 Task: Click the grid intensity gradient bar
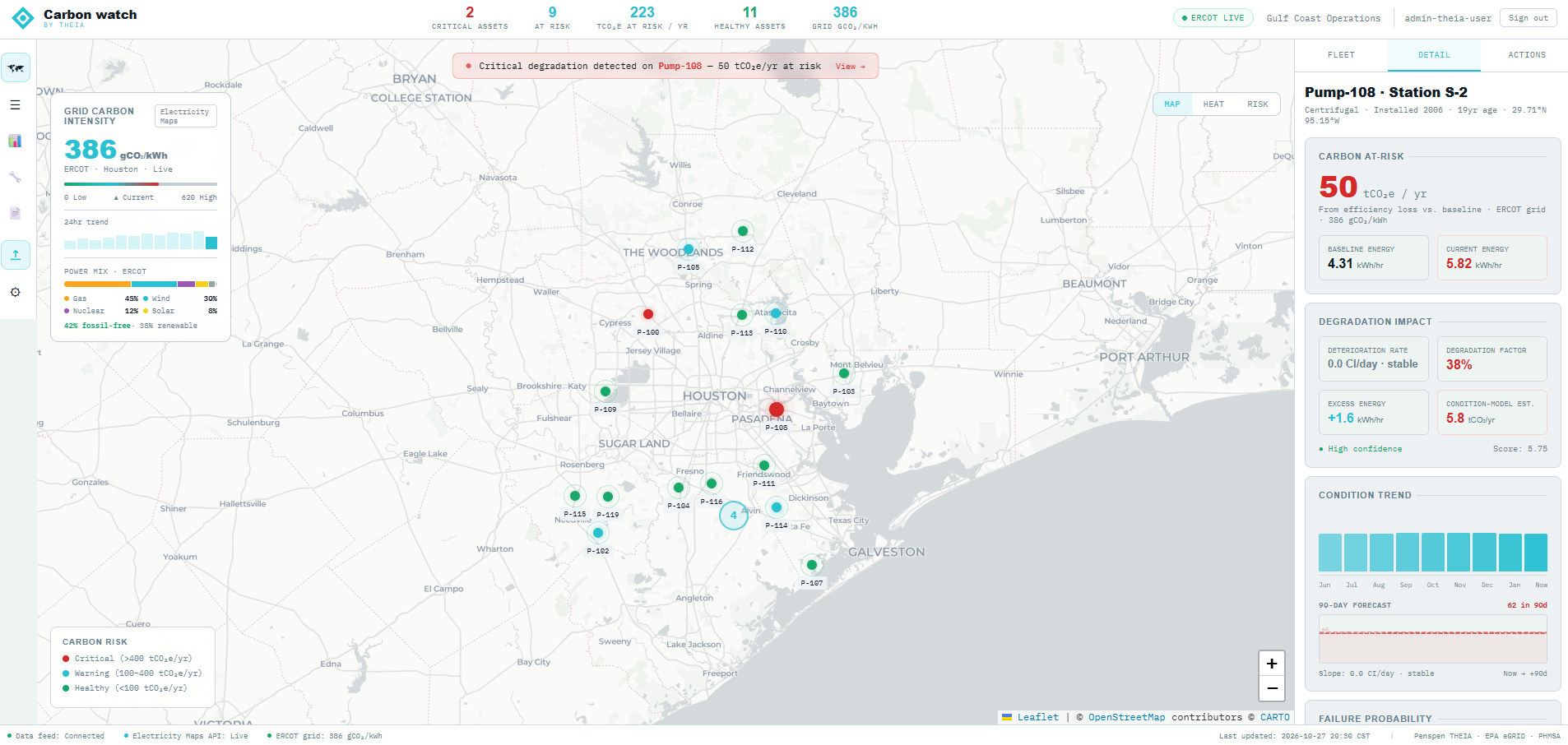tap(141, 184)
